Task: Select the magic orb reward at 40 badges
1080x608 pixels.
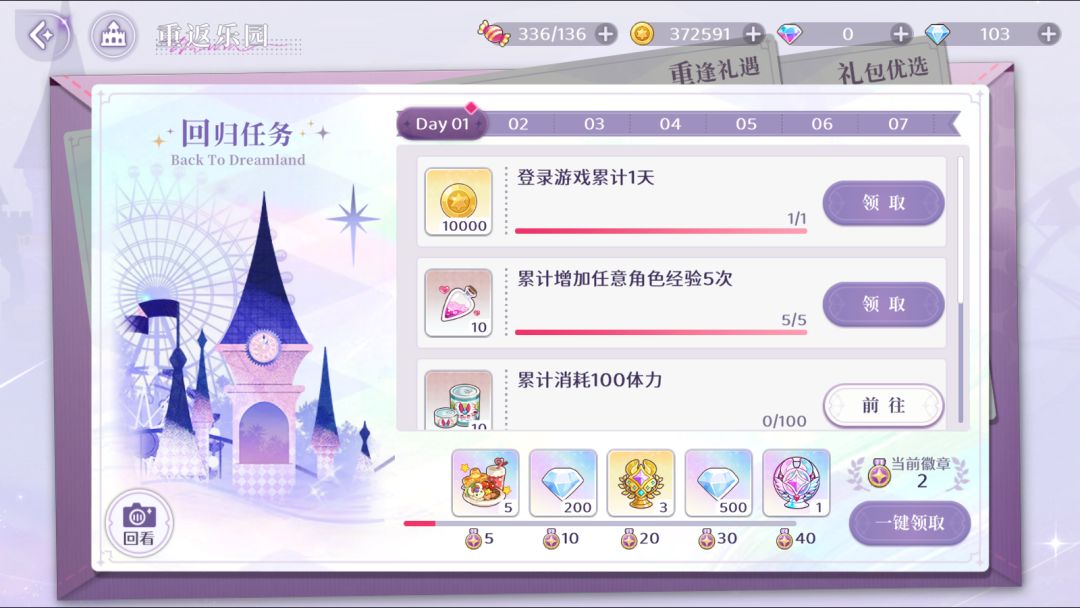Action: tap(796, 483)
